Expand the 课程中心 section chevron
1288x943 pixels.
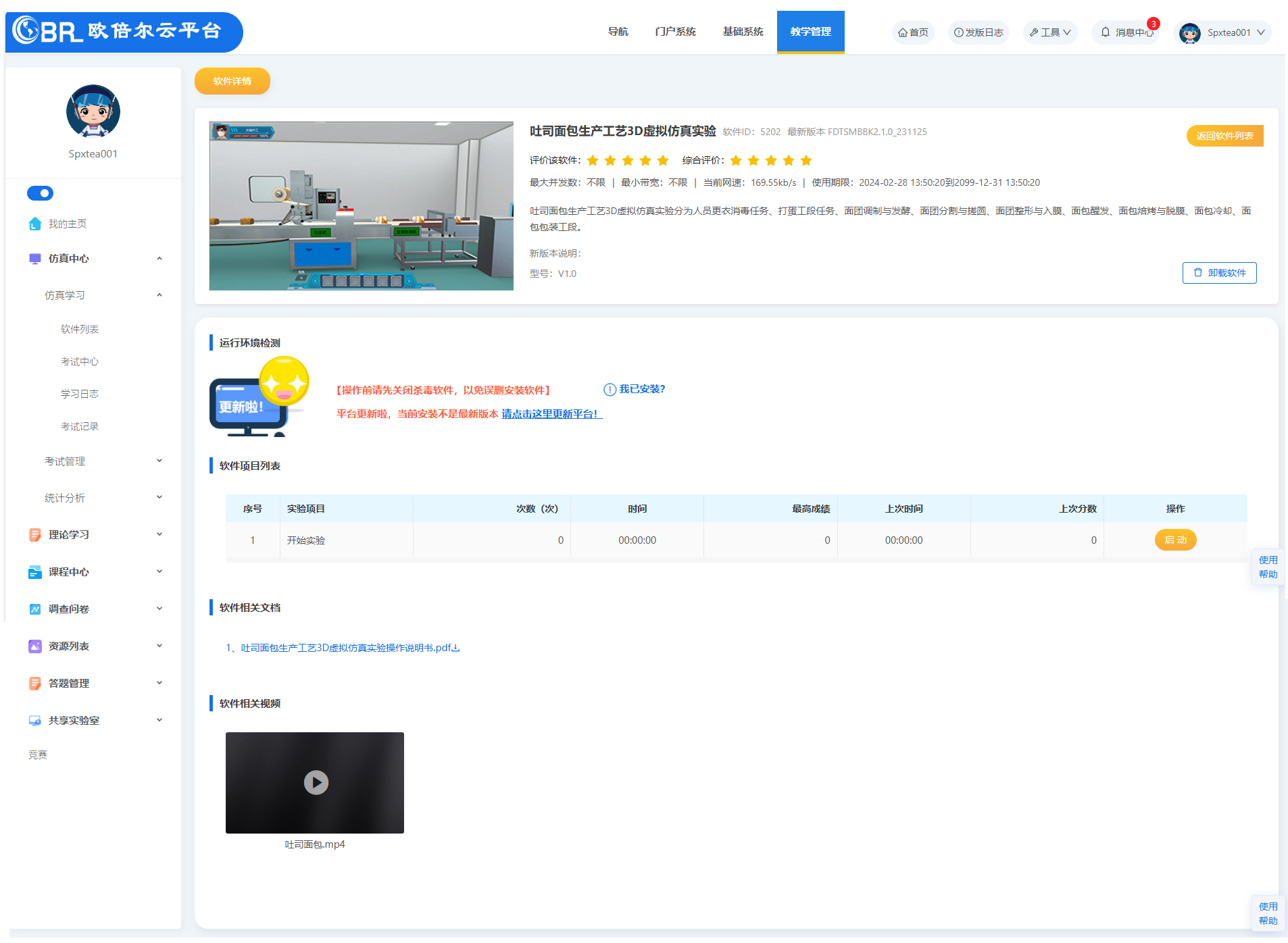(x=159, y=572)
